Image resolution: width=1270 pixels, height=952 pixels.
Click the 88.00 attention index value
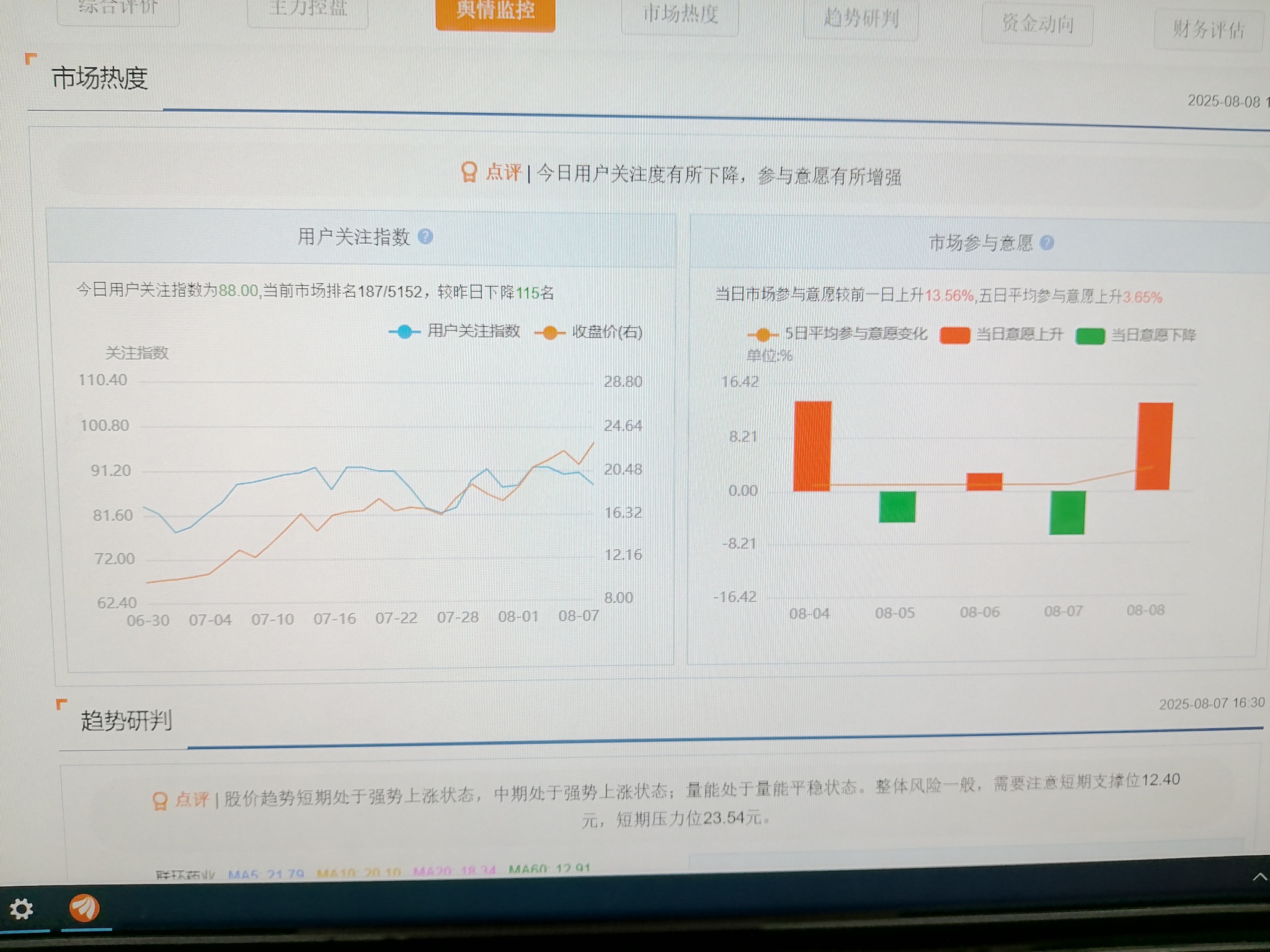(238, 291)
